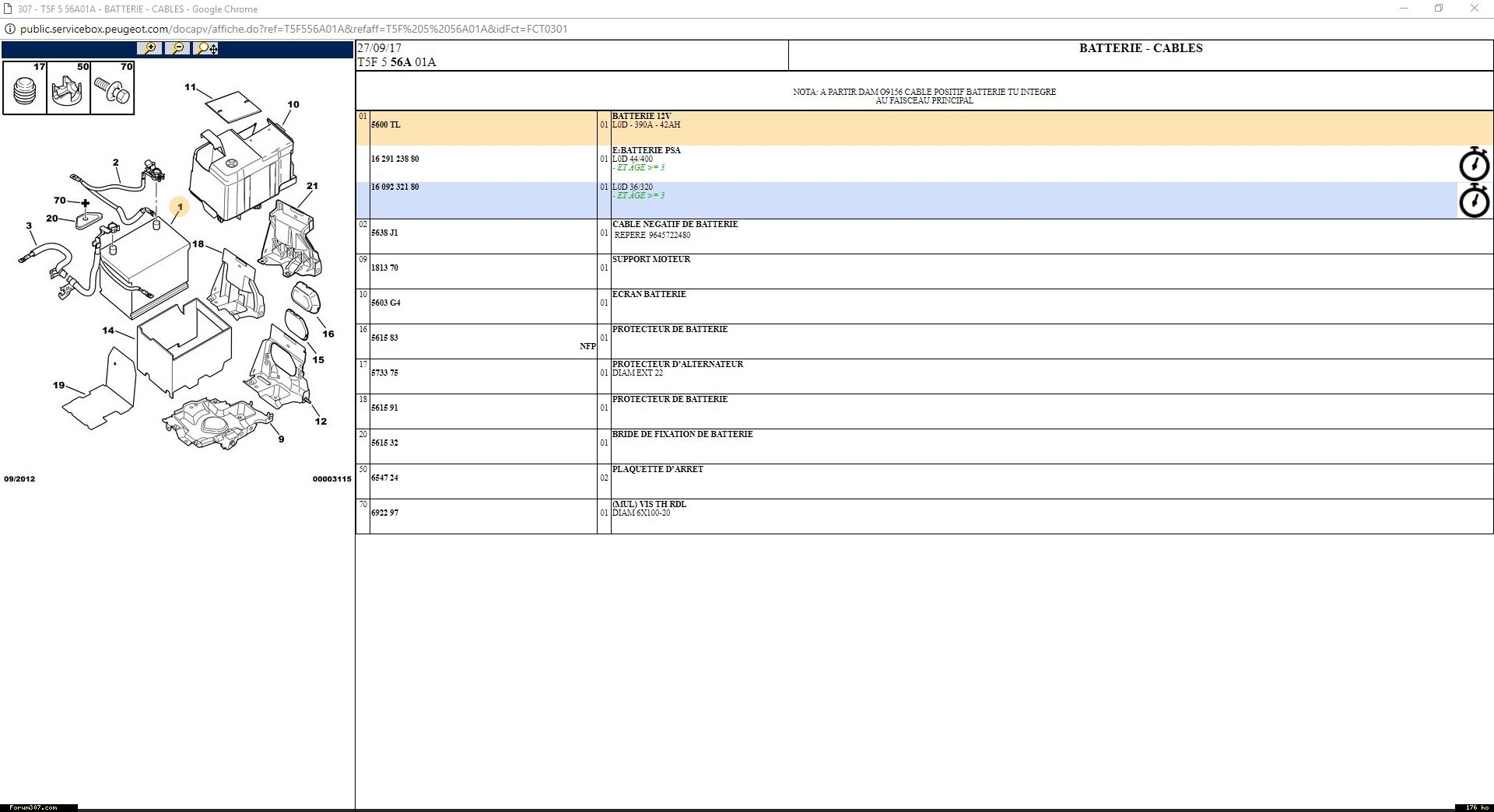Click (MUL) VIS TH RDL description
Viewport: 1494px width, 812px height.
point(649,504)
